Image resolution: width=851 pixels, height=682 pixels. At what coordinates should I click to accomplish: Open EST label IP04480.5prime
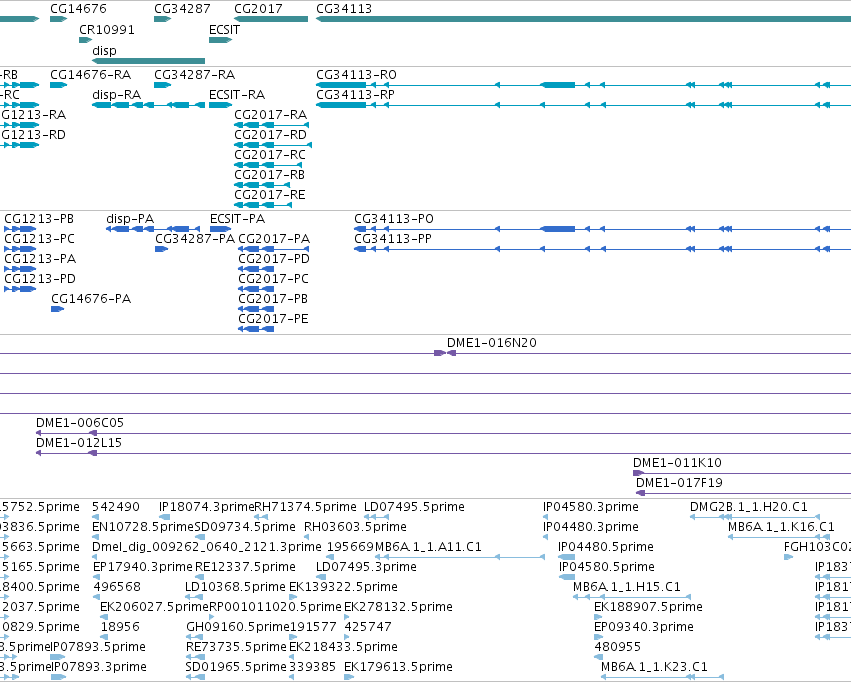[606, 547]
